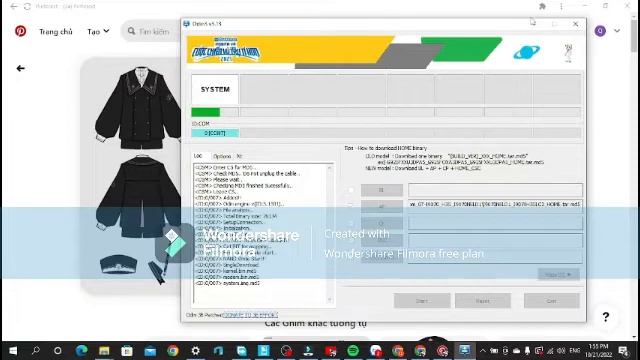This screenshot has width=640, height=360.
Task: Open the notification center icon
Action: tap(623, 351)
